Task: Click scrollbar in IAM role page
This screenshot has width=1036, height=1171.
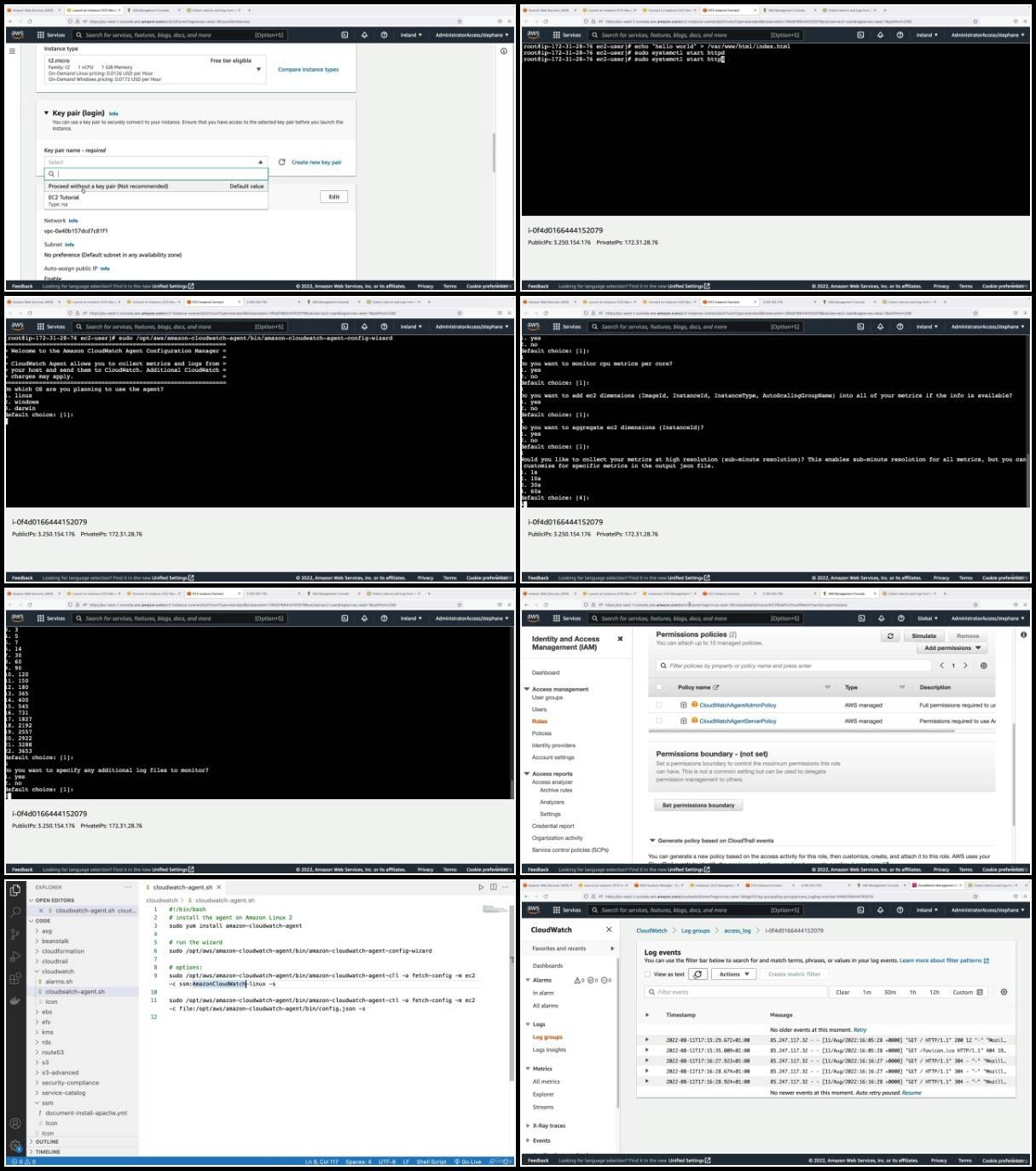Action: point(1014,774)
